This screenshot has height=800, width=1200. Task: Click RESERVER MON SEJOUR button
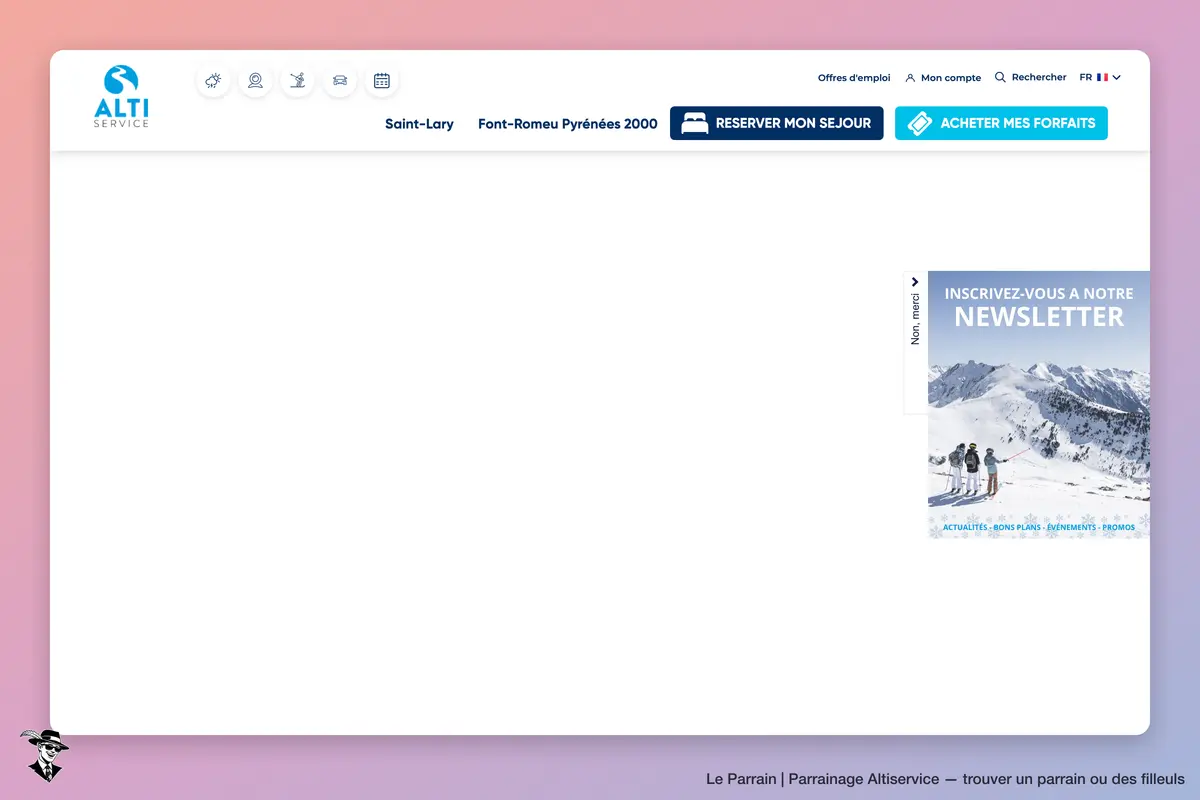click(x=777, y=123)
